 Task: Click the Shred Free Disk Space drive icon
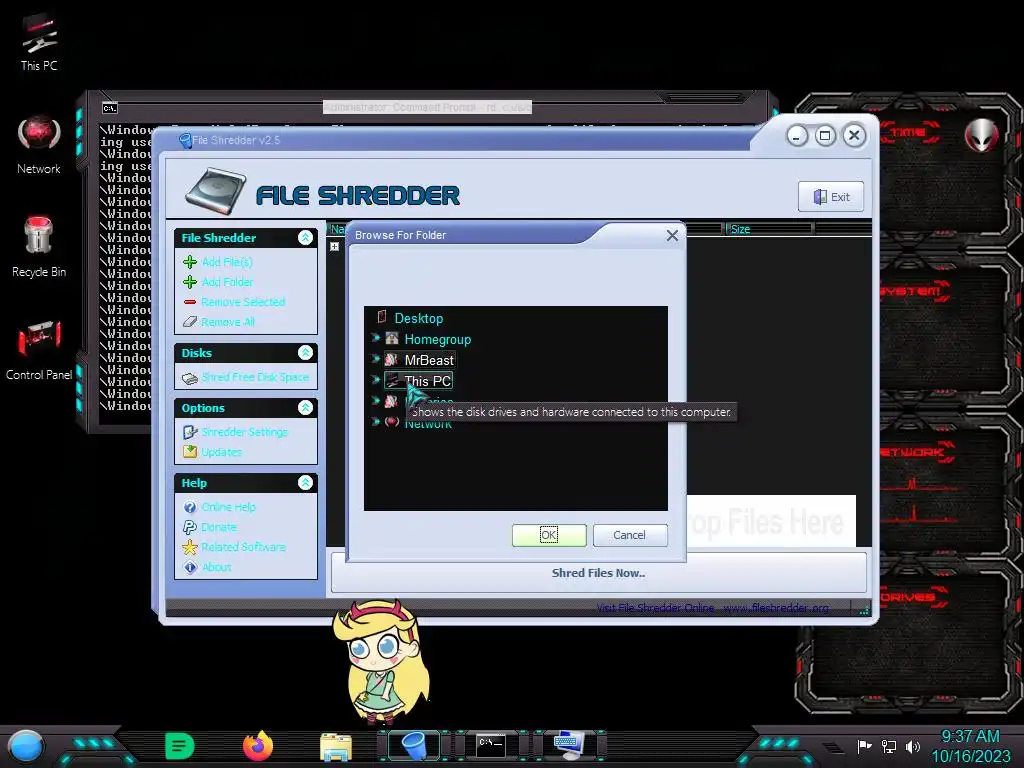point(190,378)
